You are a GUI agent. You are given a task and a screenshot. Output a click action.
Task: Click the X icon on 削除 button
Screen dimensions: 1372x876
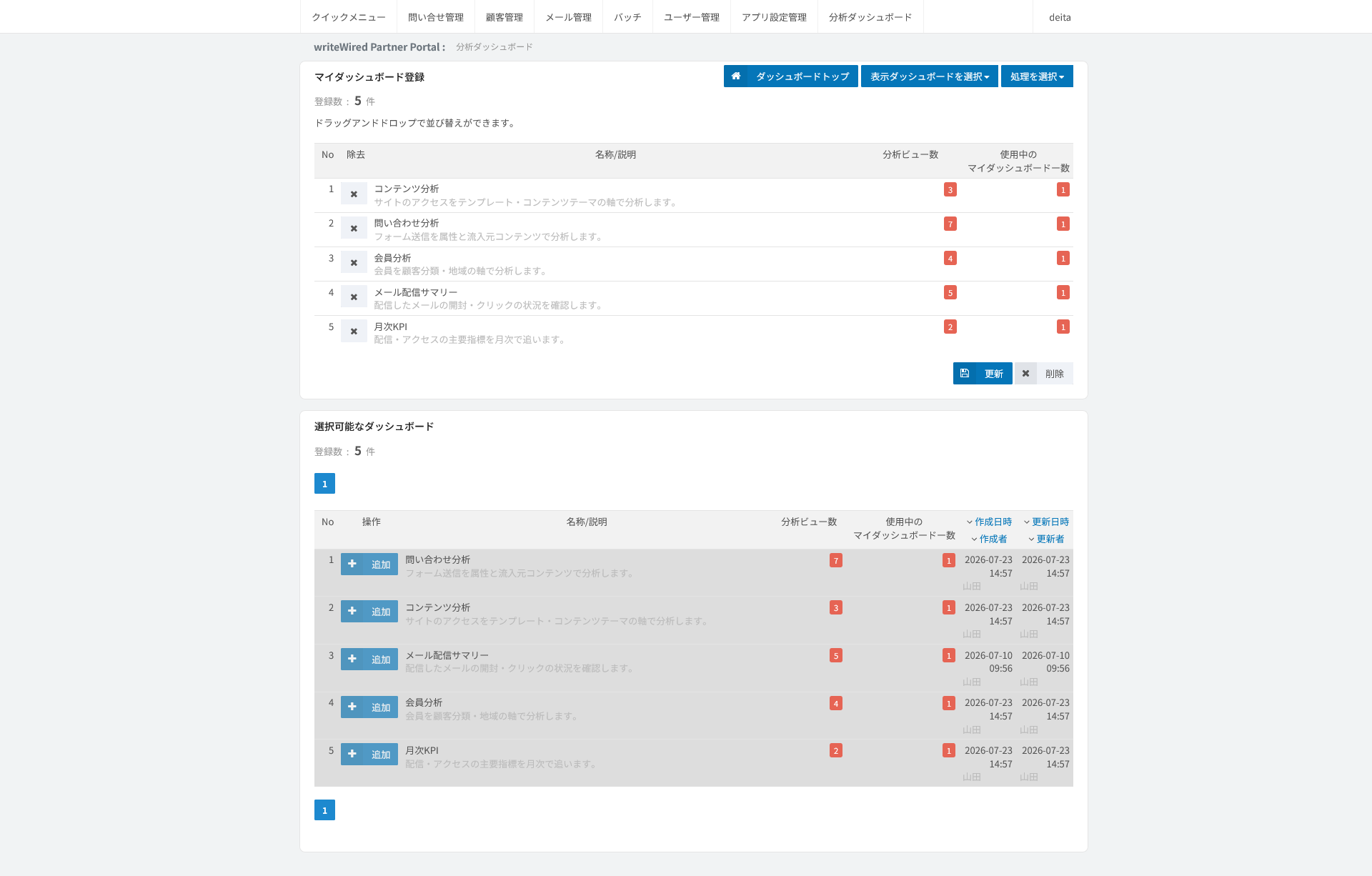[1025, 373]
